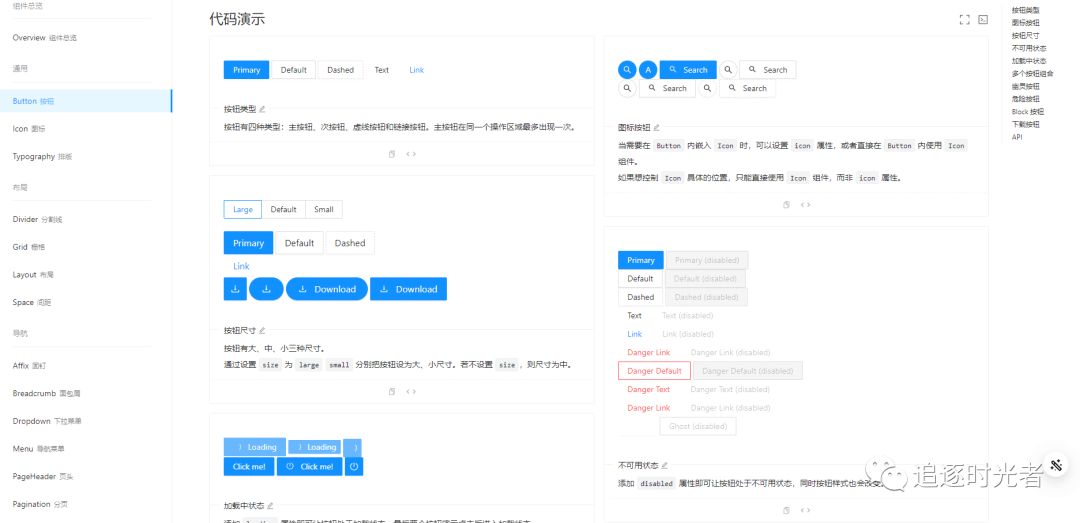Jump to 危险按钮 anchor link
Viewport: 1080px width, 523px height.
tap(1026, 99)
